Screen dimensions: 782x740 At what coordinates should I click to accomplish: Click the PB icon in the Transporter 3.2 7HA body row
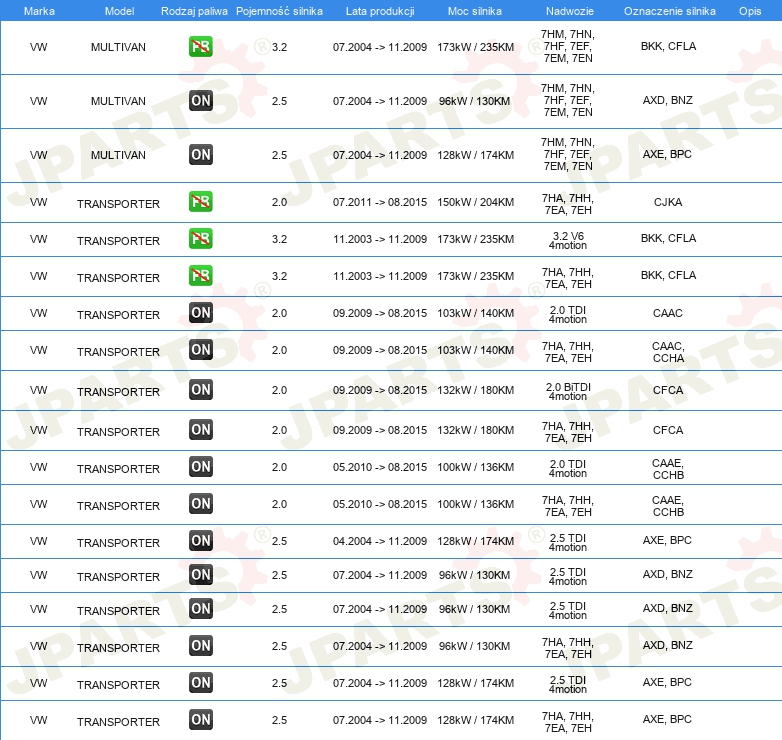click(200, 276)
